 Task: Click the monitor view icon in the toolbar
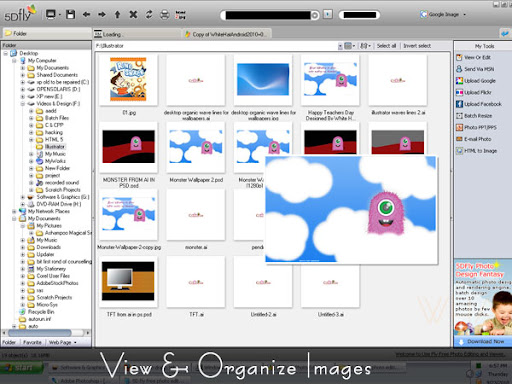(51, 15)
